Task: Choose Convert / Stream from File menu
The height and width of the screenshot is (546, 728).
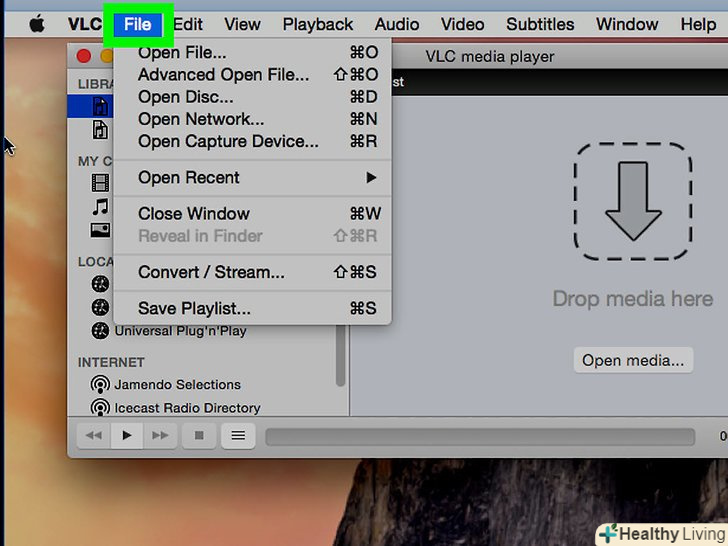Action: point(252,272)
